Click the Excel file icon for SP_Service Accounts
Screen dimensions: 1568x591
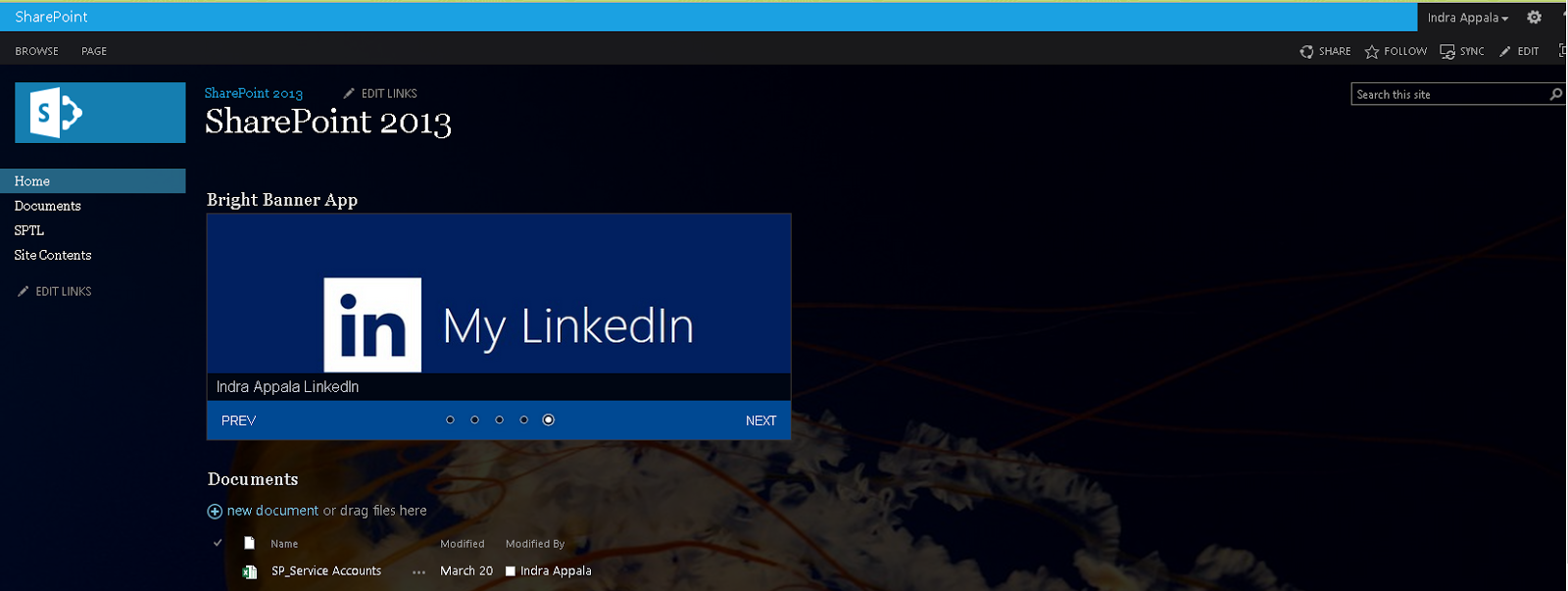(250, 571)
